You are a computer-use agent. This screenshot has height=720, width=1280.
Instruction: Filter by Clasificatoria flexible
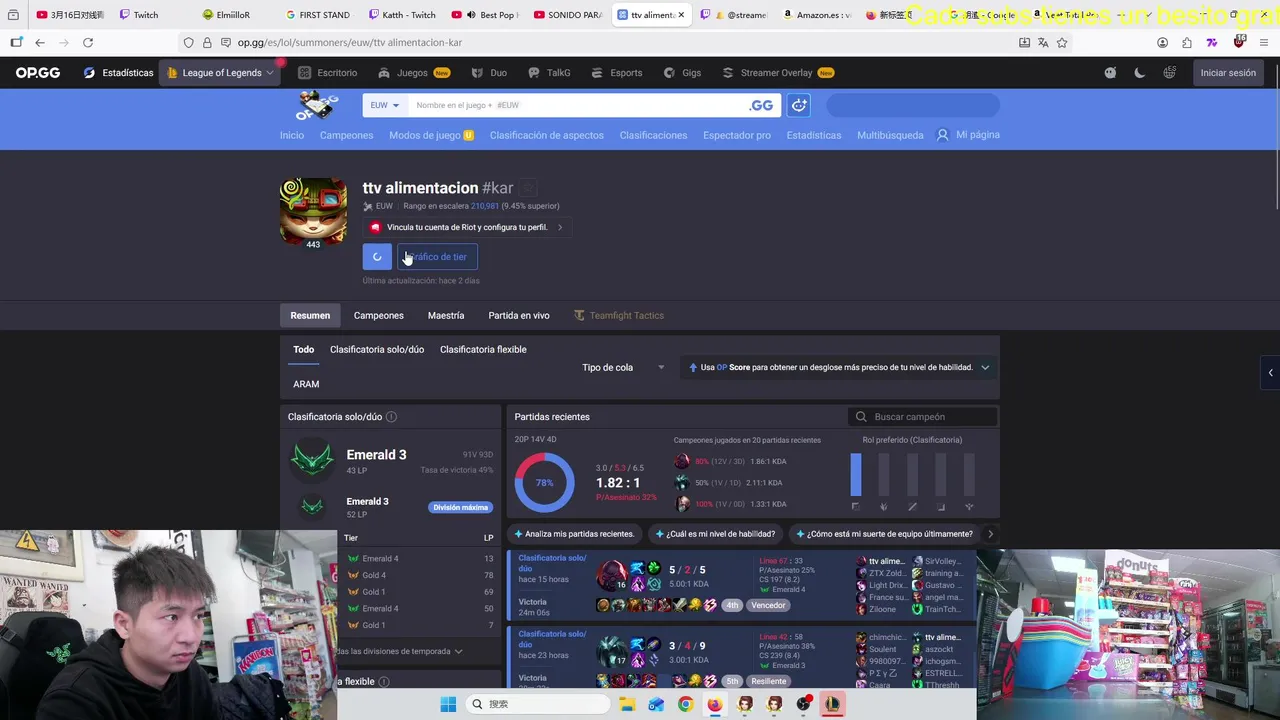(x=483, y=349)
